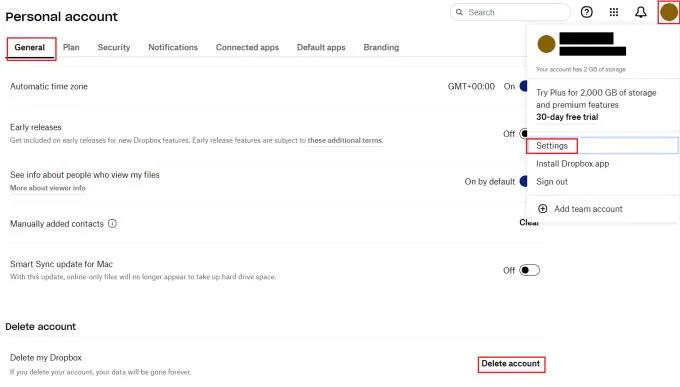Open the apps grid icon

(614, 12)
